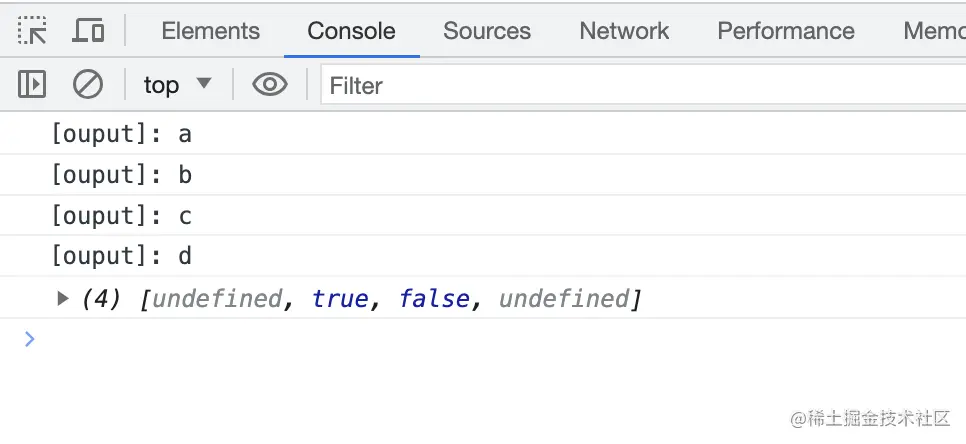
Task: Switch to the Elements tab
Action: point(210,31)
